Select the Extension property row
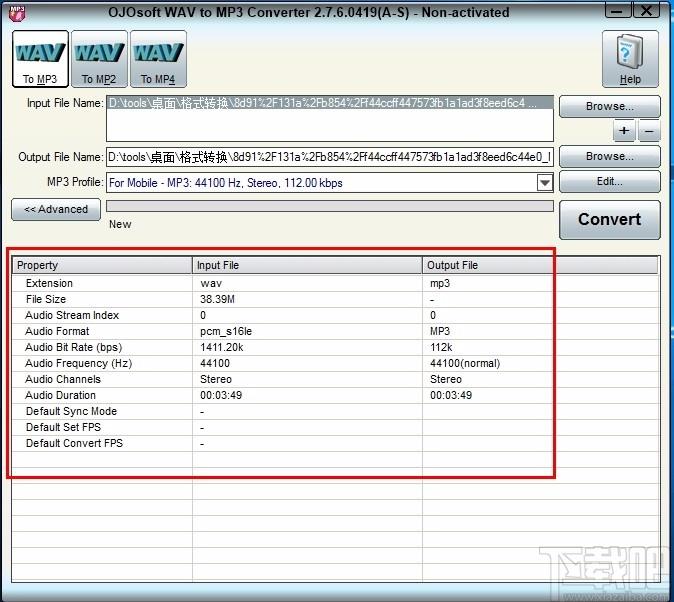 [x=336, y=283]
